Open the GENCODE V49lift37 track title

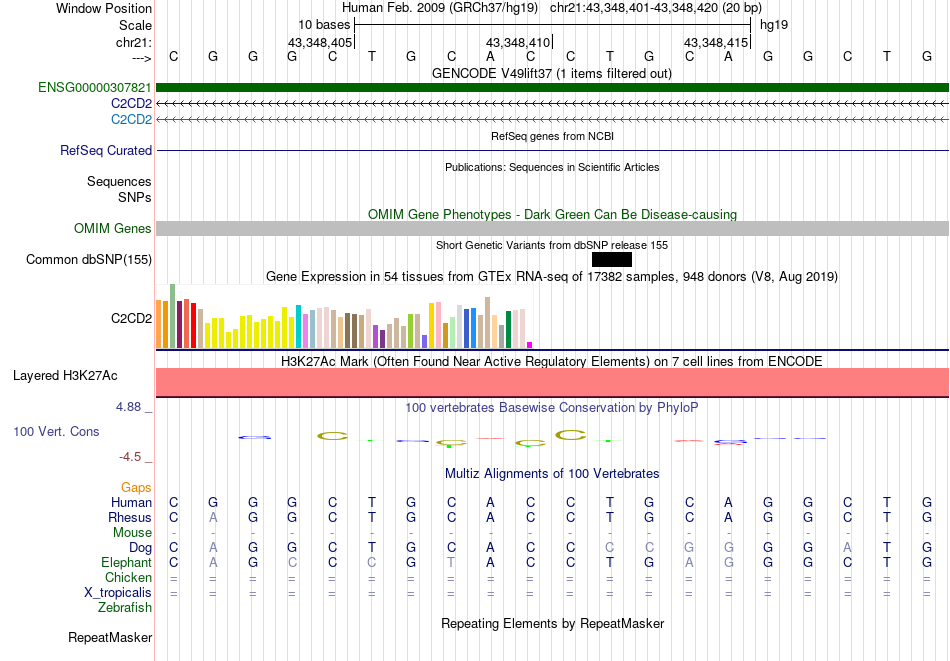click(551, 73)
